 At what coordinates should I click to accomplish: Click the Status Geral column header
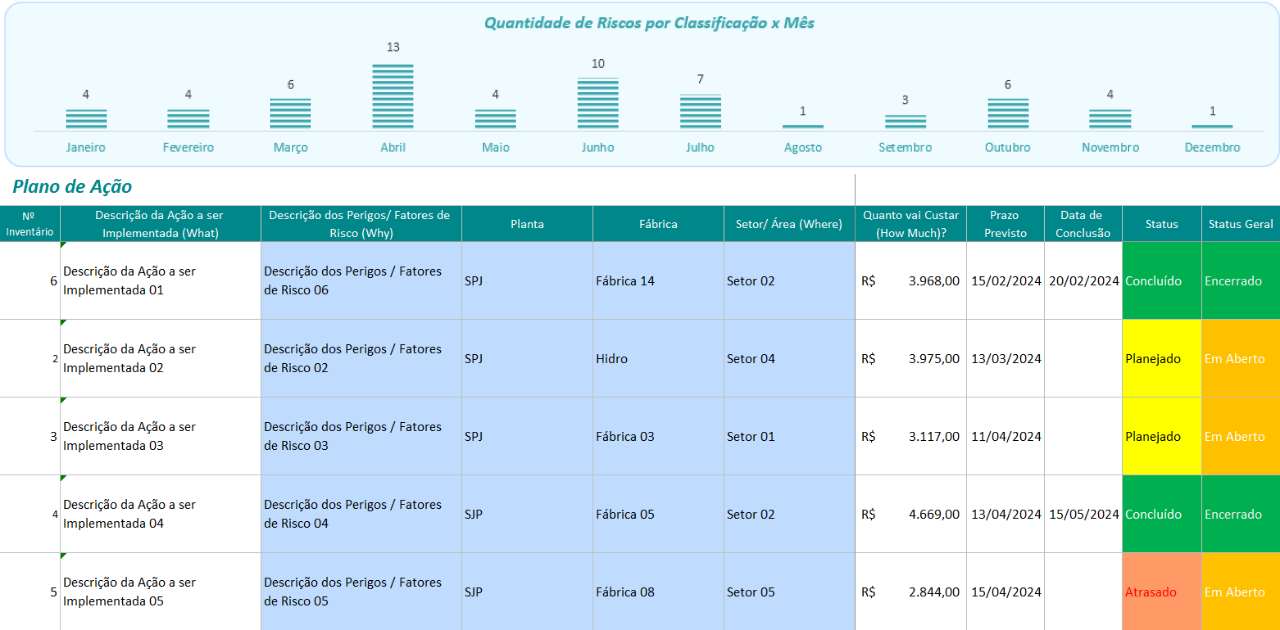click(1240, 224)
